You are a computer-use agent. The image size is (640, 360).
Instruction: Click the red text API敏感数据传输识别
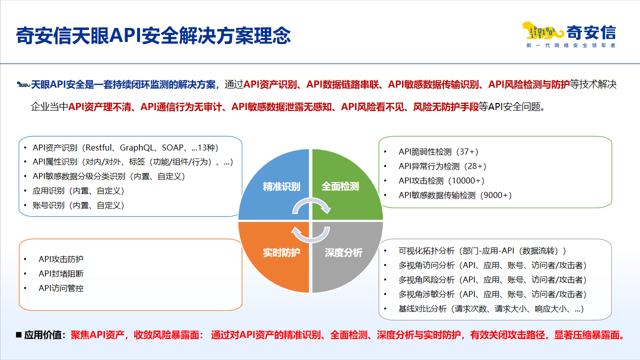tap(433, 84)
